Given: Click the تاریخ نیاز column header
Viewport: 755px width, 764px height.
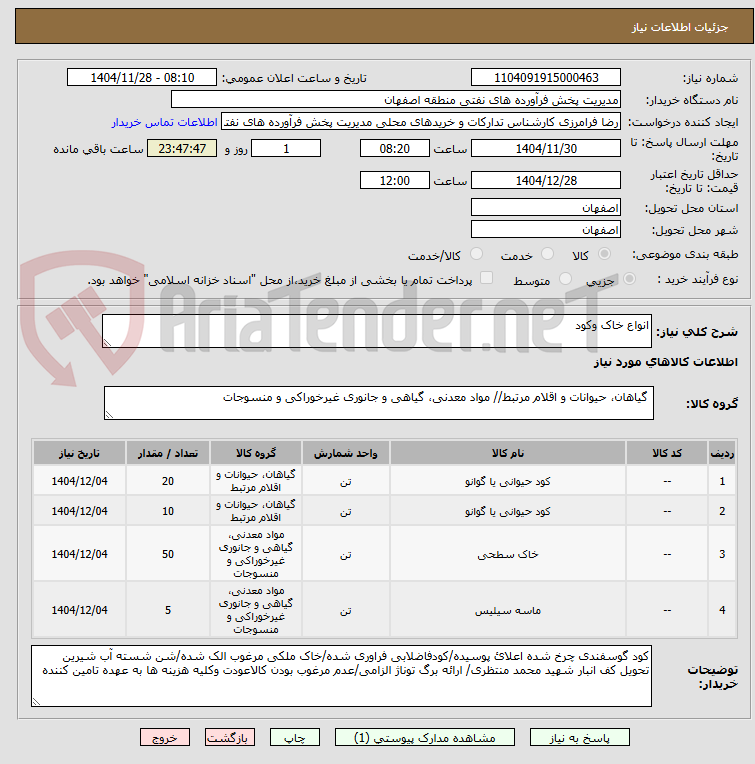Looking at the screenshot, I should pyautogui.click(x=79, y=453).
